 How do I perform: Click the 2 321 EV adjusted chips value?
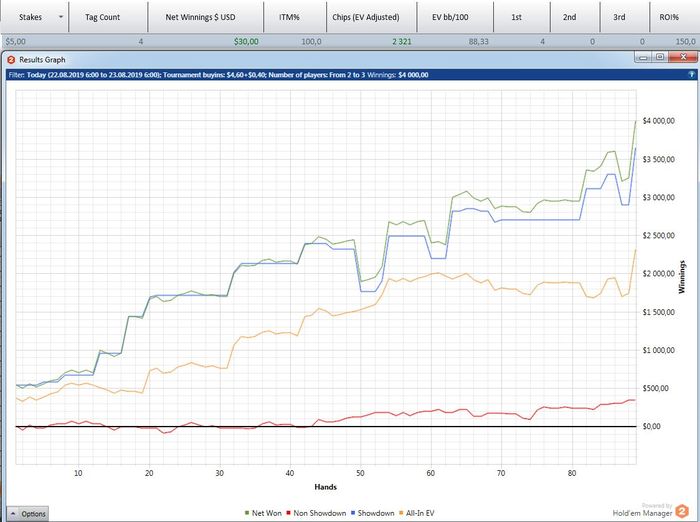coord(402,42)
